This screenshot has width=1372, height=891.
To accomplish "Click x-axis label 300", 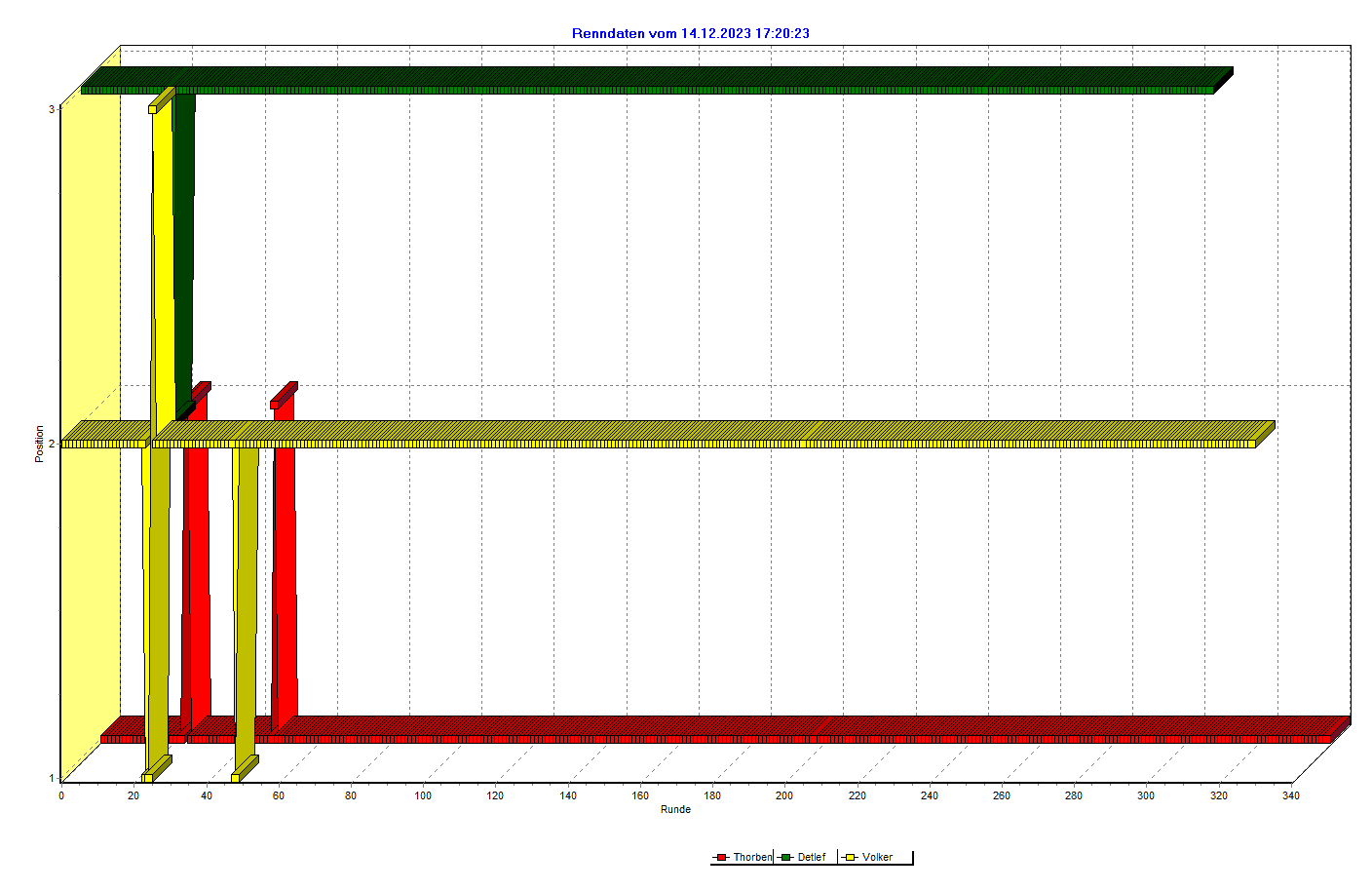I will (1146, 795).
